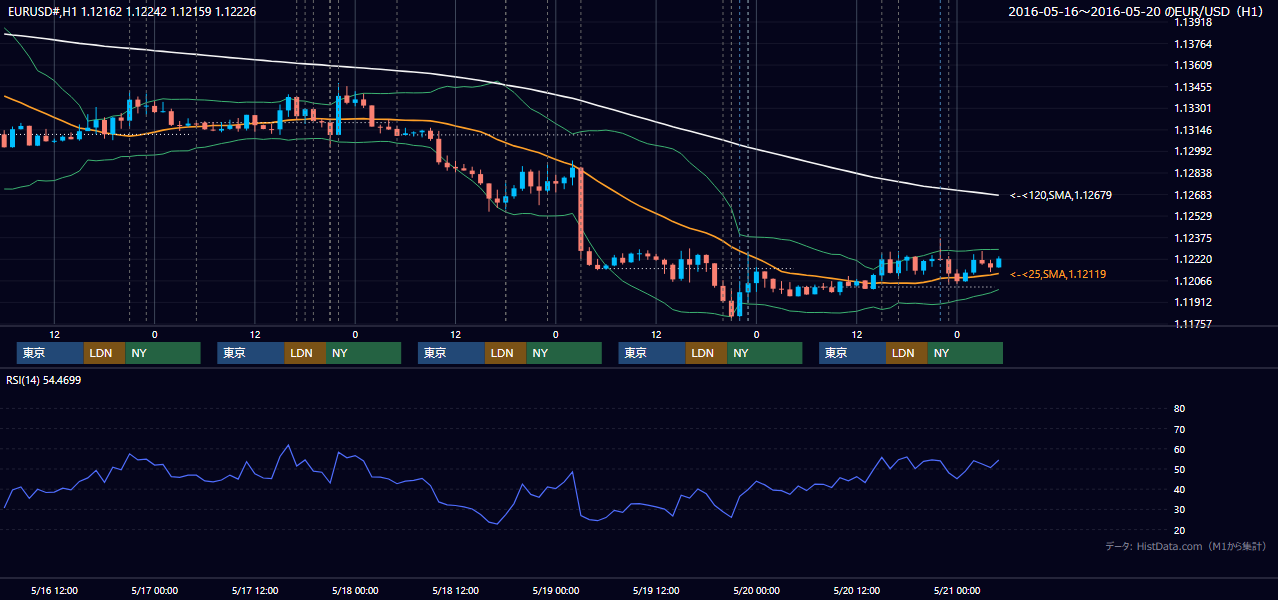Click the 5/19 12:00 time axis label
Image resolution: width=1278 pixels, height=600 pixels.
pos(656,590)
